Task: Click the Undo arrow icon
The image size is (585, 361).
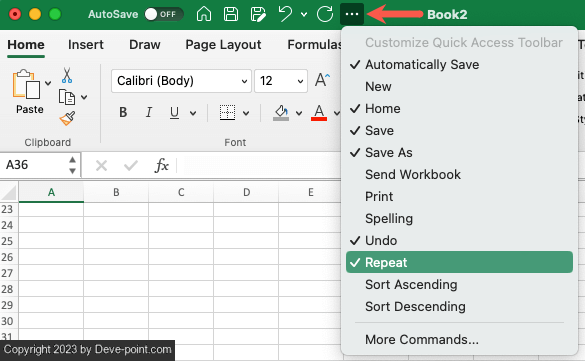Action: point(285,14)
